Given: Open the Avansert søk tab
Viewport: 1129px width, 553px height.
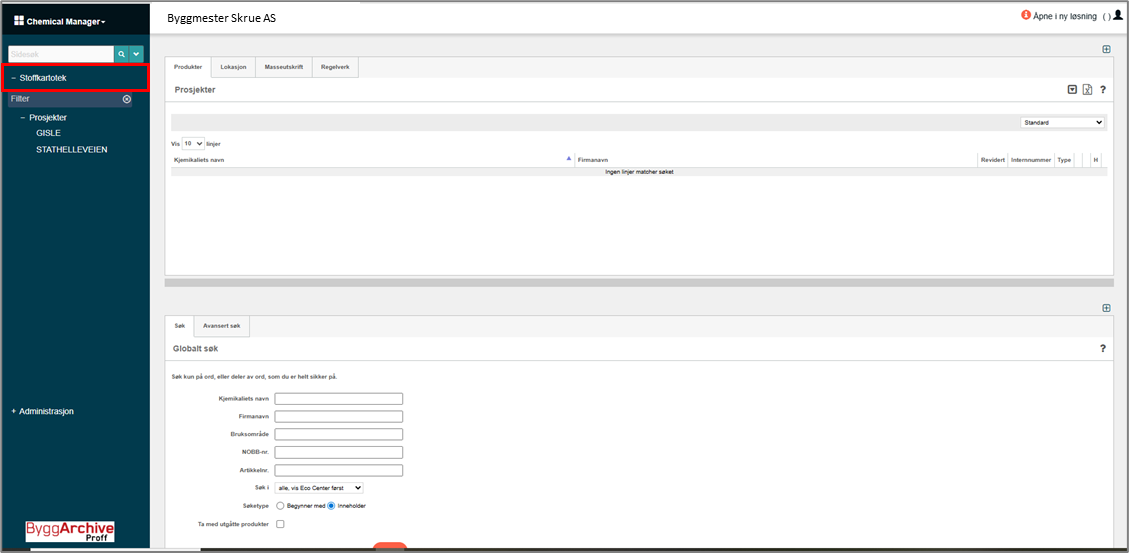Looking at the screenshot, I should pyautogui.click(x=222, y=326).
